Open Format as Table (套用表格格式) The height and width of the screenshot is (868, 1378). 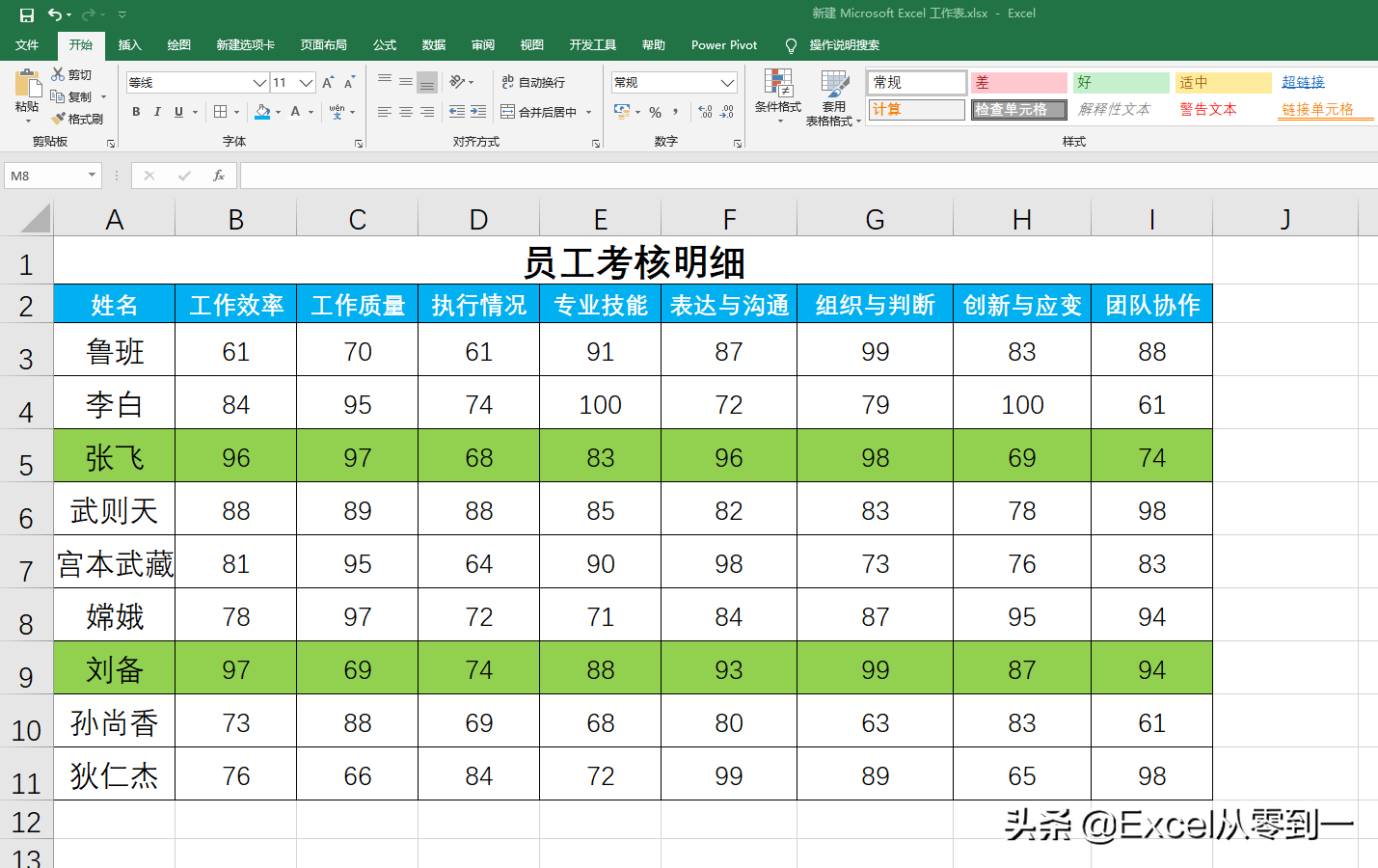pyautogui.click(x=833, y=96)
